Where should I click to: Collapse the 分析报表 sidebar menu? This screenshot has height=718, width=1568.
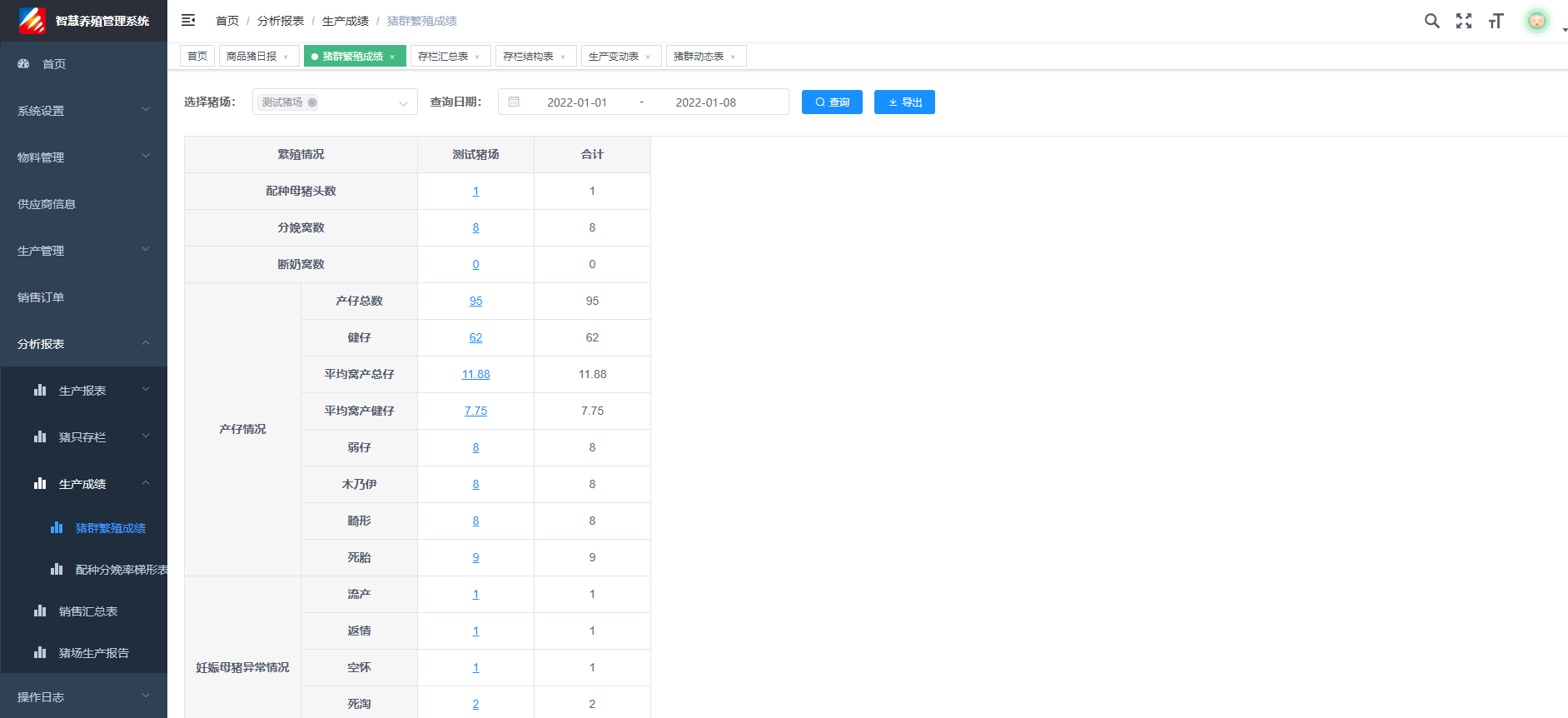83,343
